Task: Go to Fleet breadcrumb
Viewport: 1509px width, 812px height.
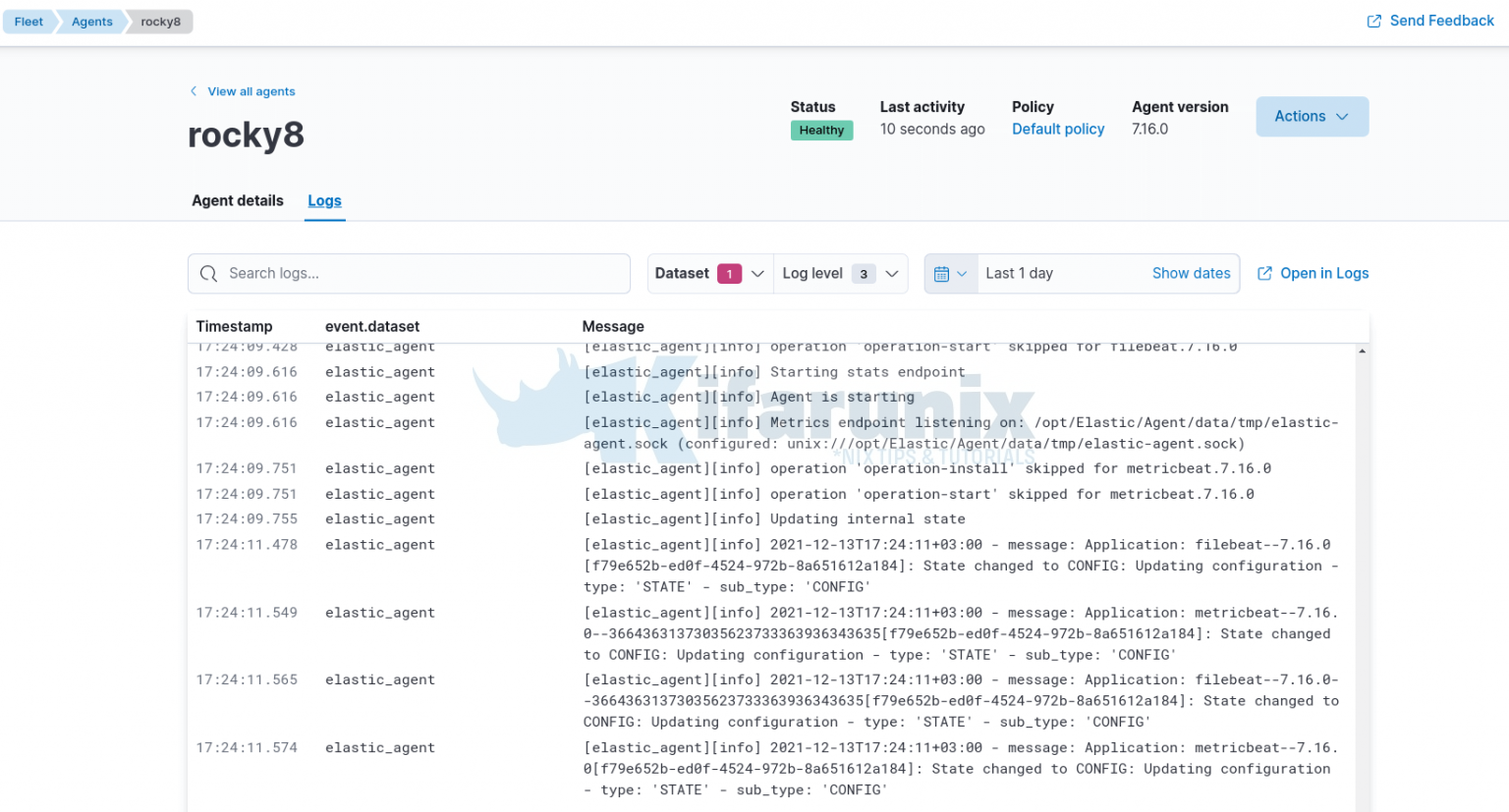Action: [x=28, y=22]
